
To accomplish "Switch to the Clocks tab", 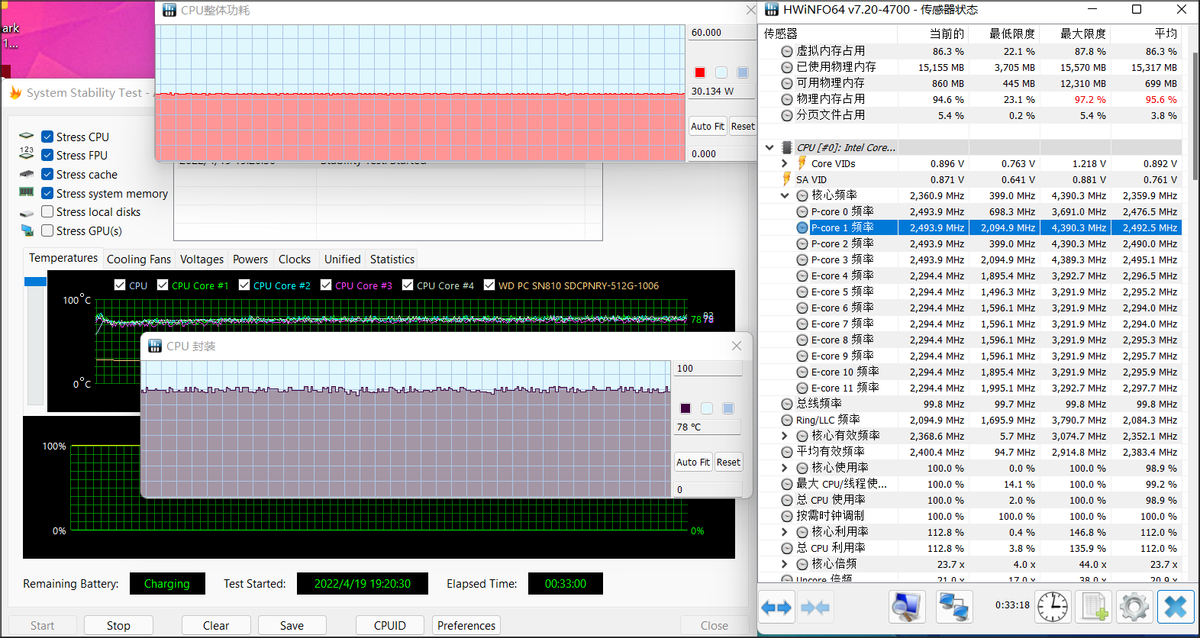I will click(295, 259).
